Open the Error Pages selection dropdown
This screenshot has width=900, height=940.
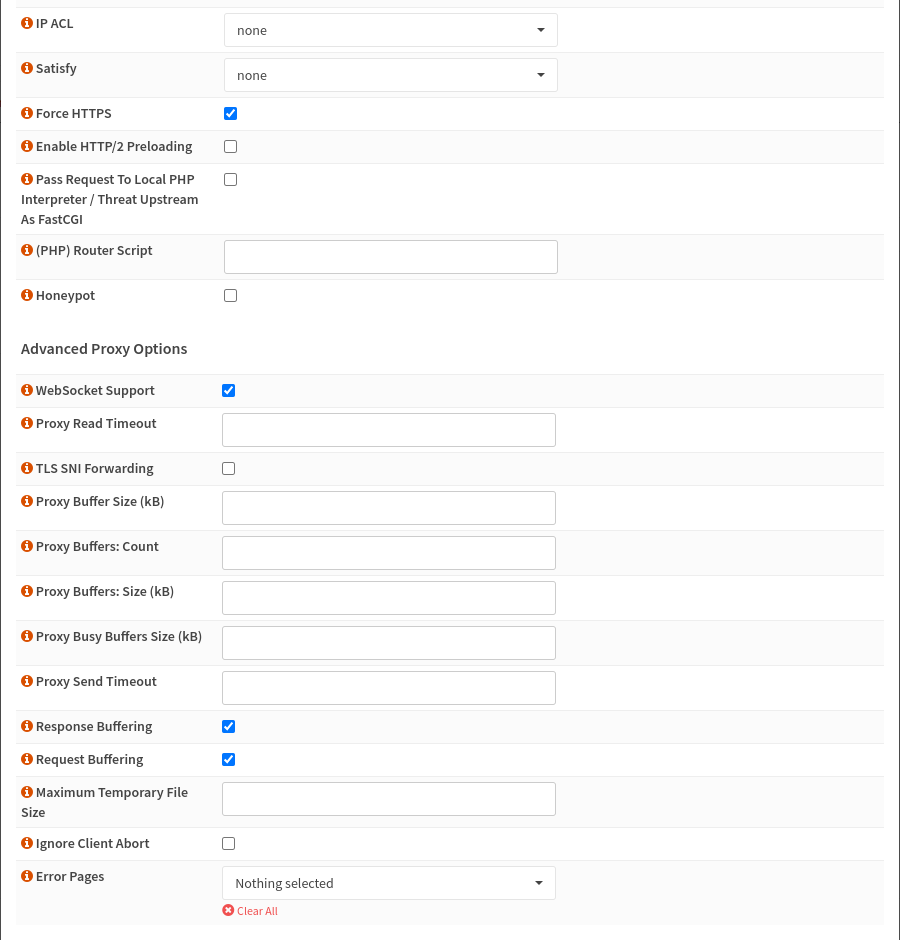(388, 882)
